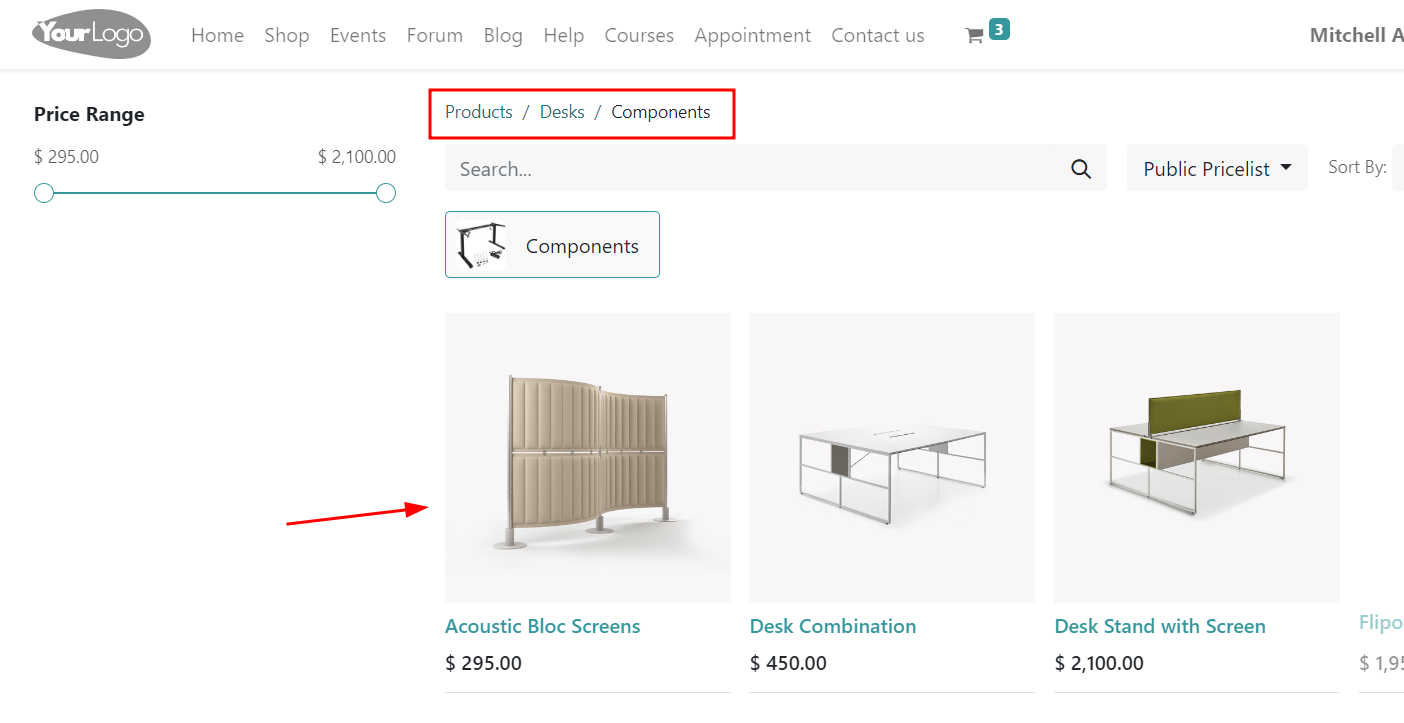Open the Acoustic Bloc Screens product link
1404x723 pixels.
(x=542, y=626)
